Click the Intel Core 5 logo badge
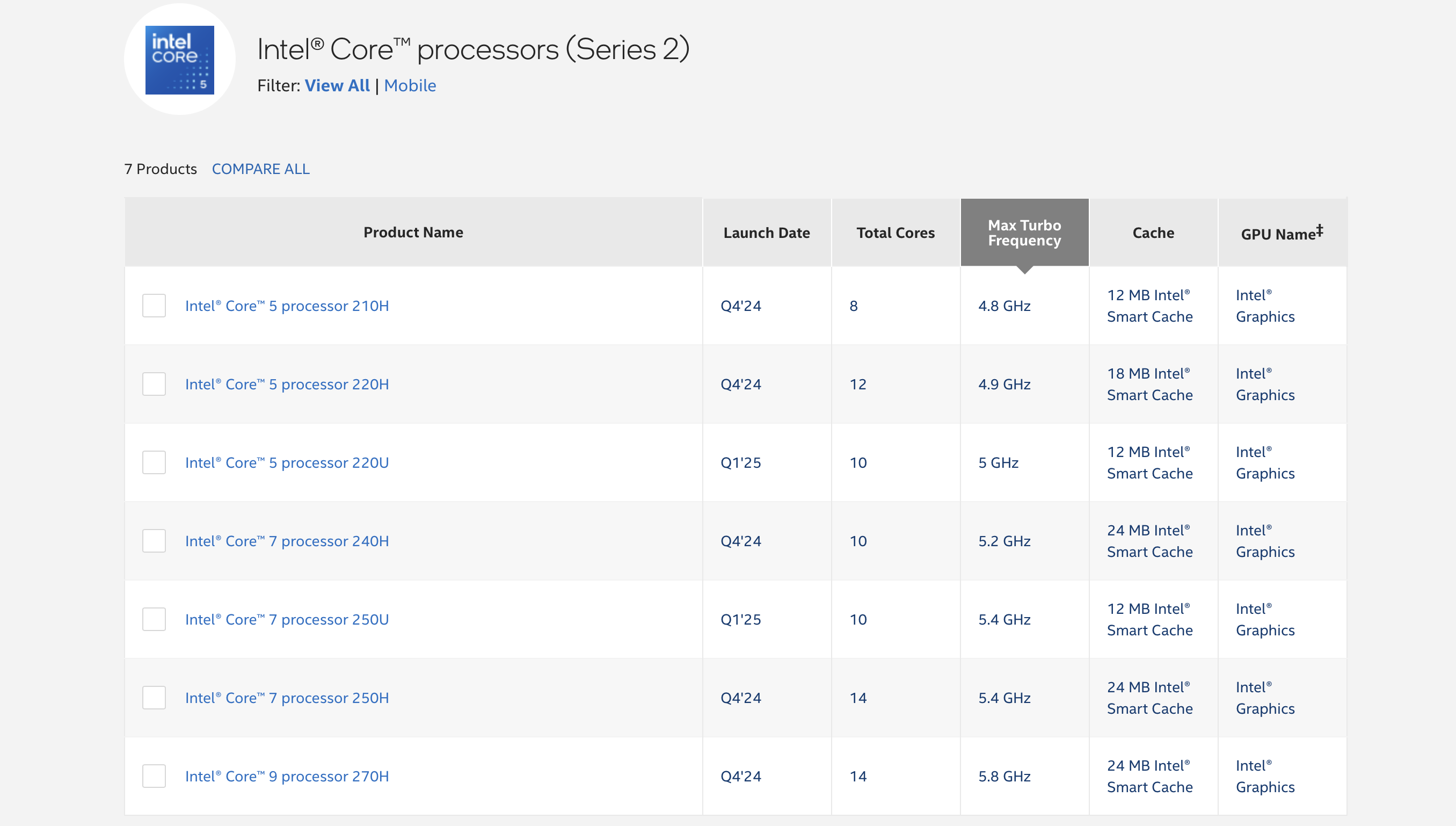 pyautogui.click(x=180, y=59)
